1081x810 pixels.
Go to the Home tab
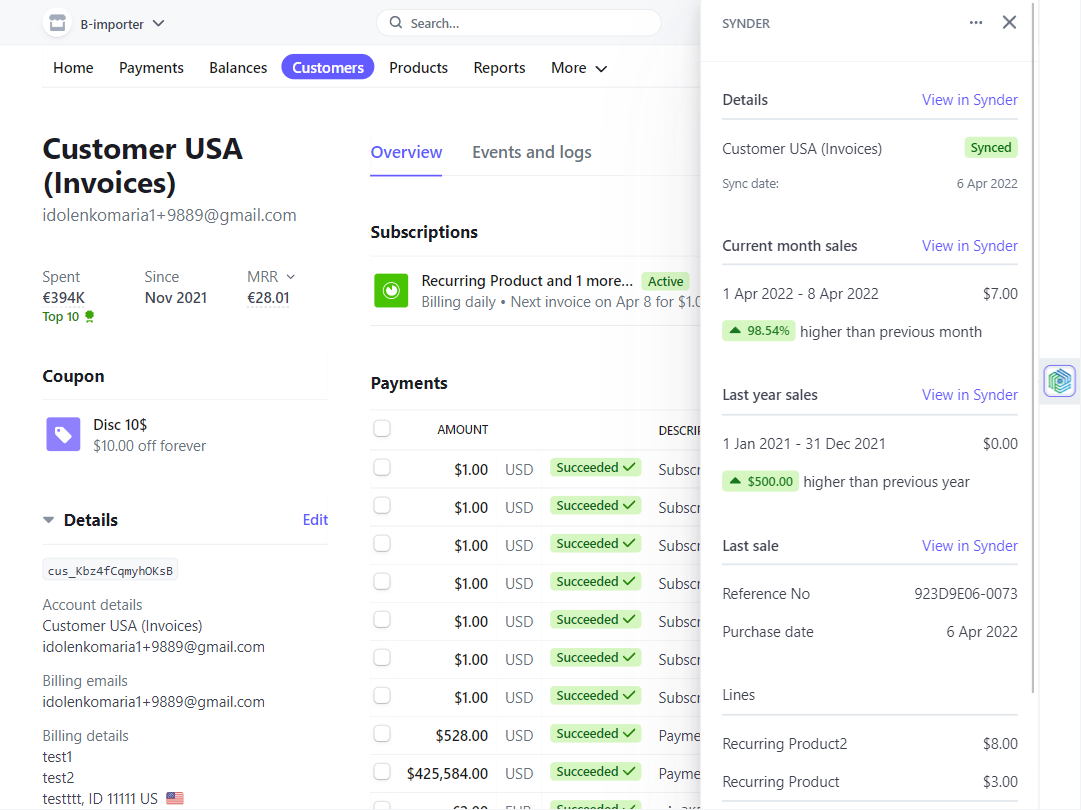pos(73,68)
